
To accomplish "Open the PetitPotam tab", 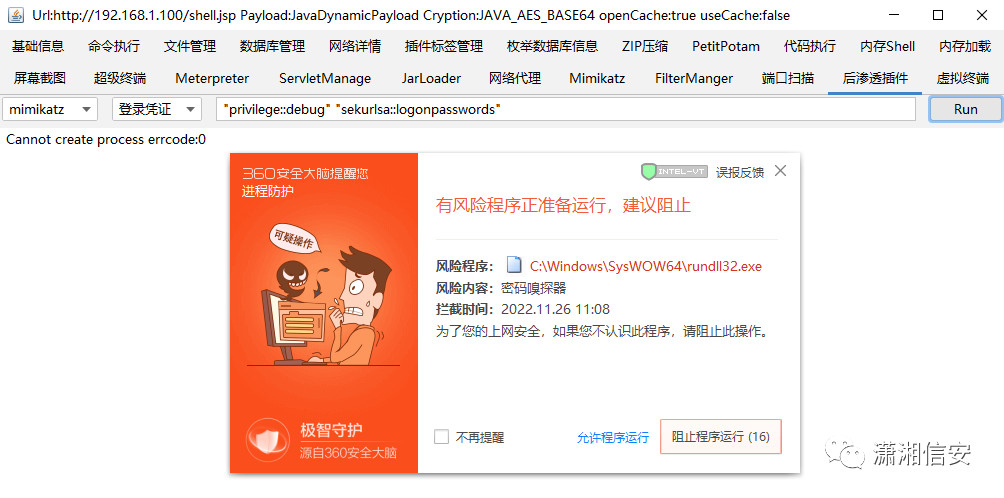I will [x=725, y=46].
